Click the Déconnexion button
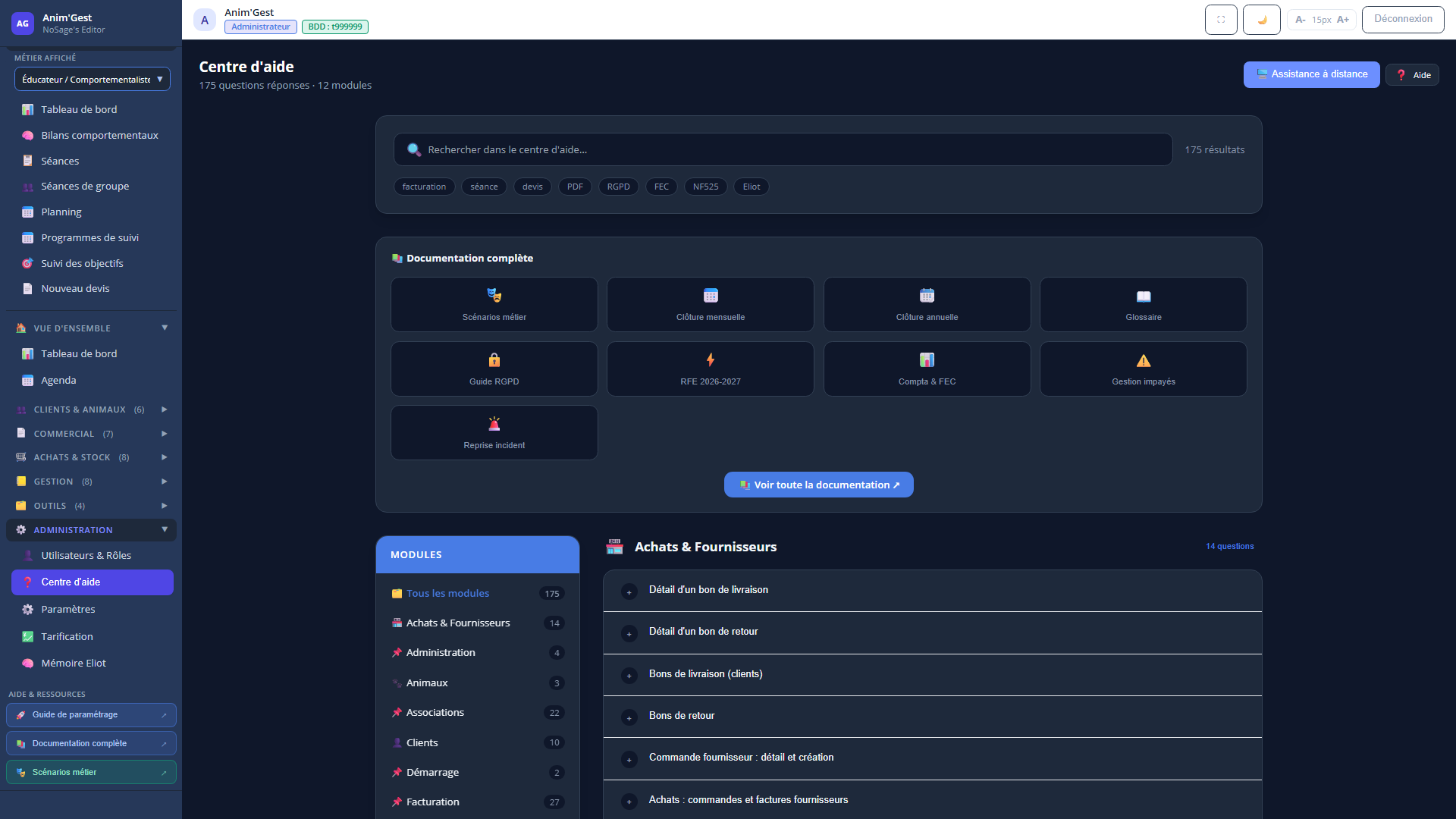 [x=1403, y=20]
